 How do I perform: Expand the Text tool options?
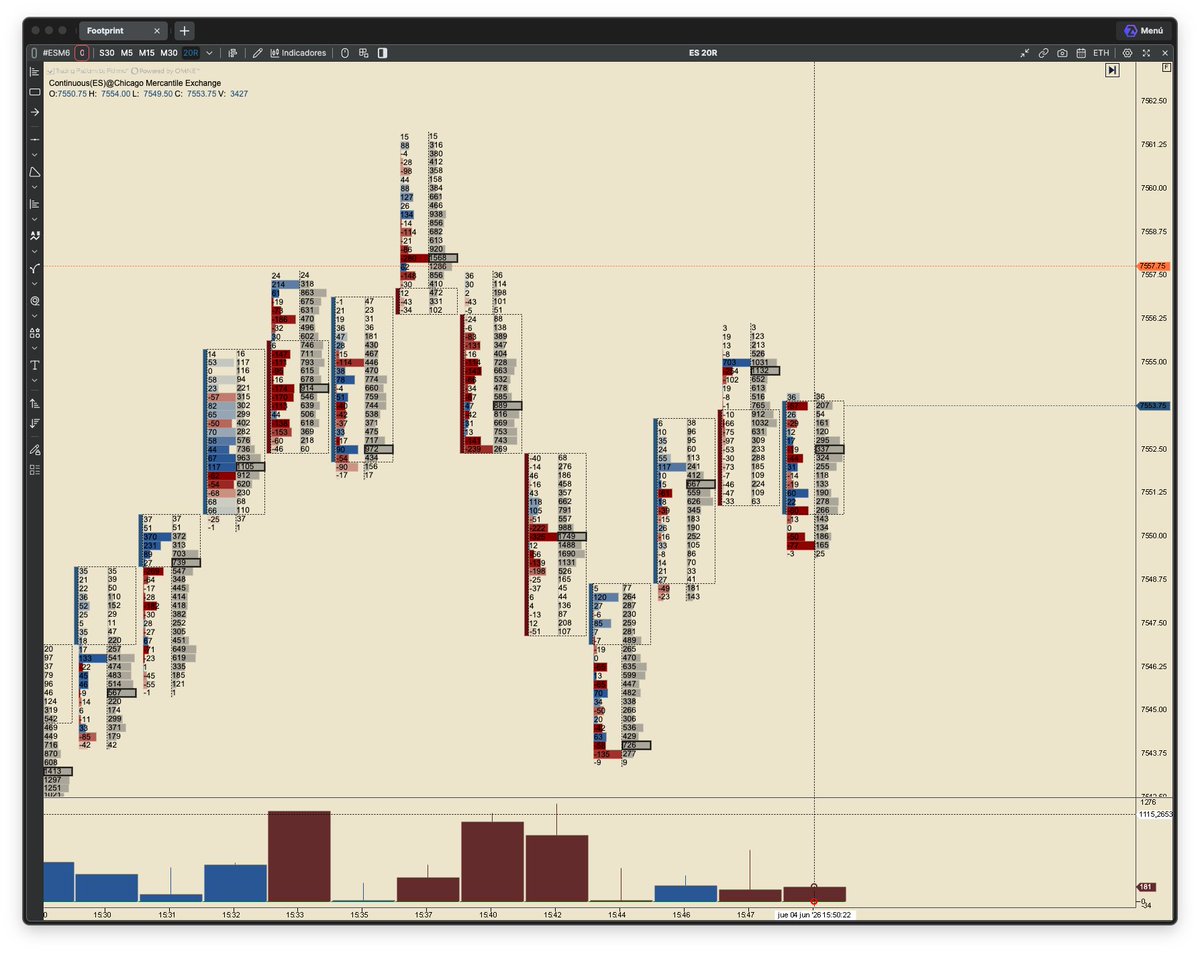pyautogui.click(x=34, y=380)
